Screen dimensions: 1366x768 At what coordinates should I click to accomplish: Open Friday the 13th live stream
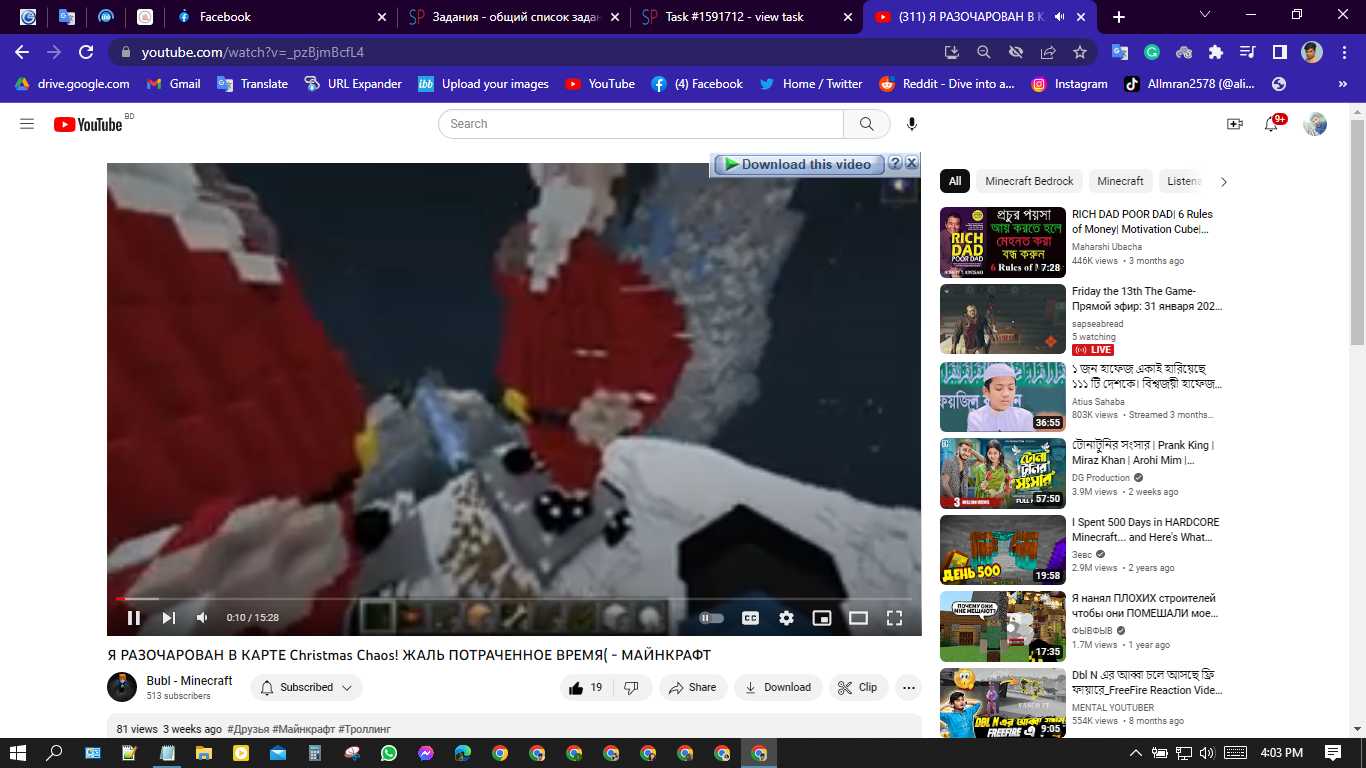coord(1003,319)
